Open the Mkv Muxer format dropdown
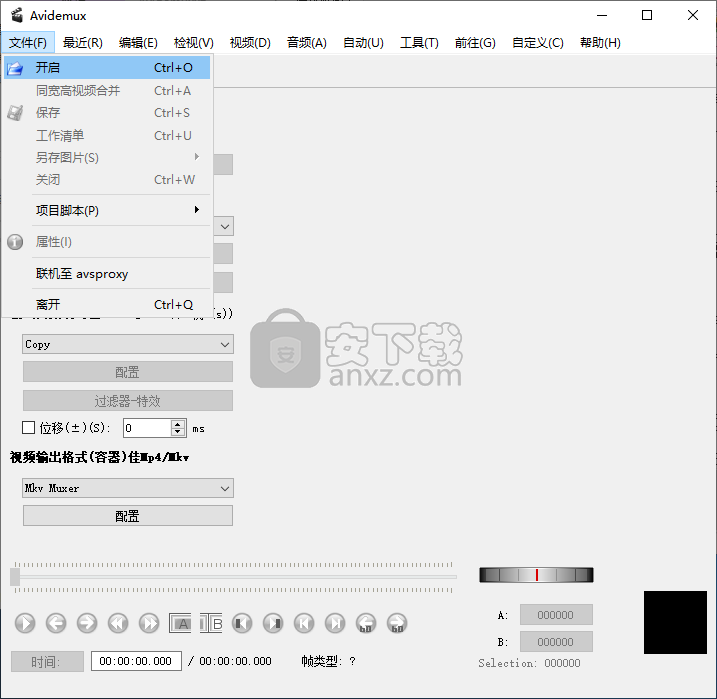Image resolution: width=717 pixels, height=699 pixels. tap(128, 488)
